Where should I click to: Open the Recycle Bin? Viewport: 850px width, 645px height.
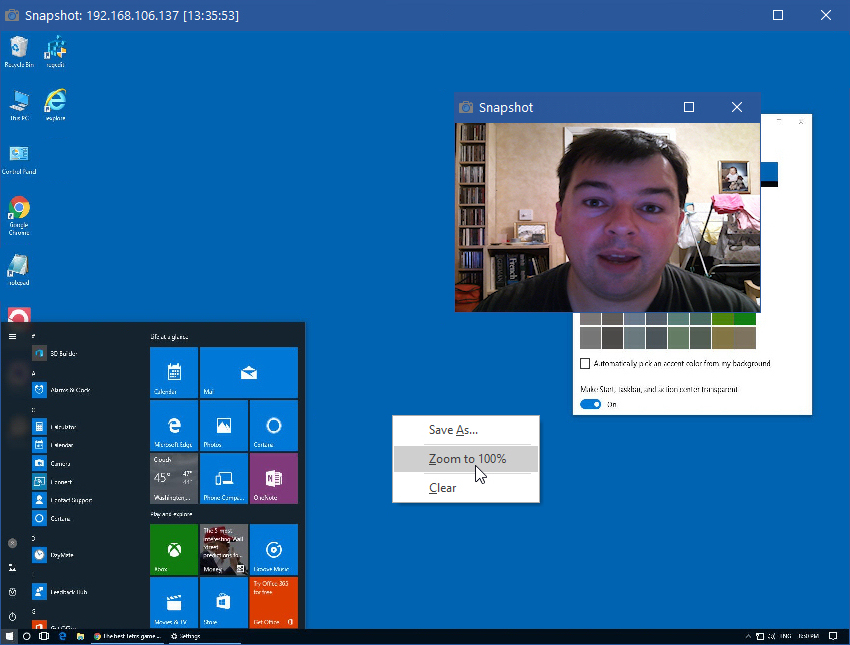pyautogui.click(x=19, y=48)
